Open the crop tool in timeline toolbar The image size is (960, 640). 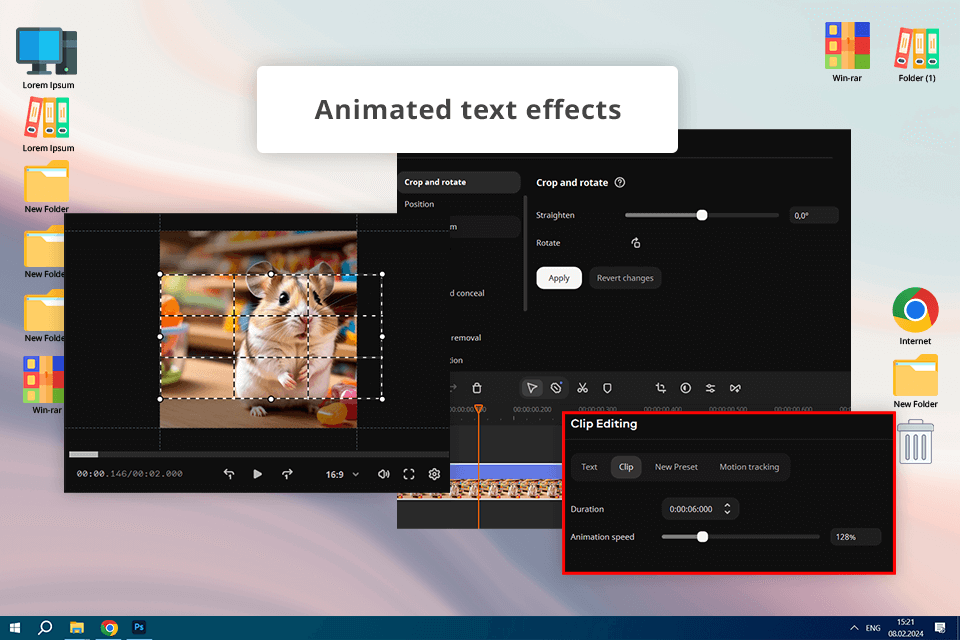661,388
